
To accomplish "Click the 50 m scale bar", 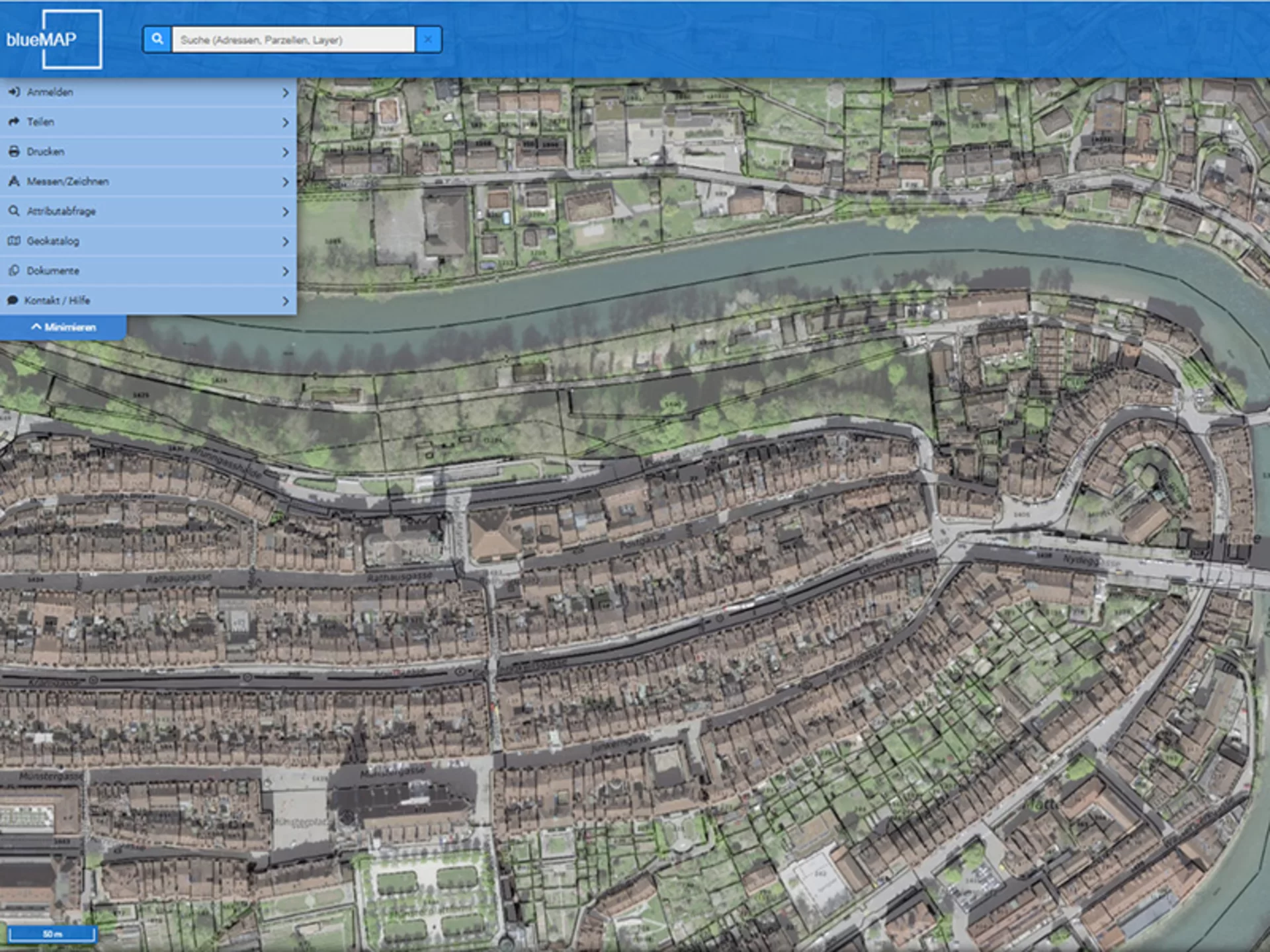I will (x=52, y=934).
